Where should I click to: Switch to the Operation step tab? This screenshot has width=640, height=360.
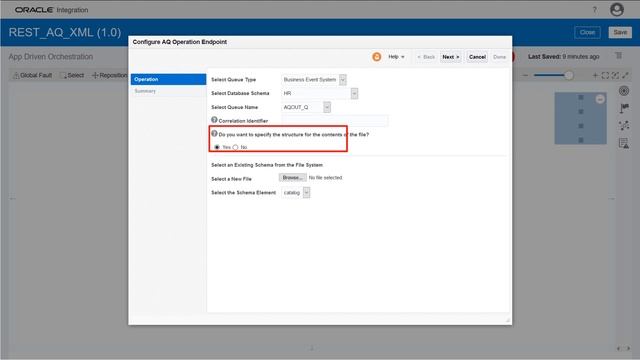coord(168,79)
